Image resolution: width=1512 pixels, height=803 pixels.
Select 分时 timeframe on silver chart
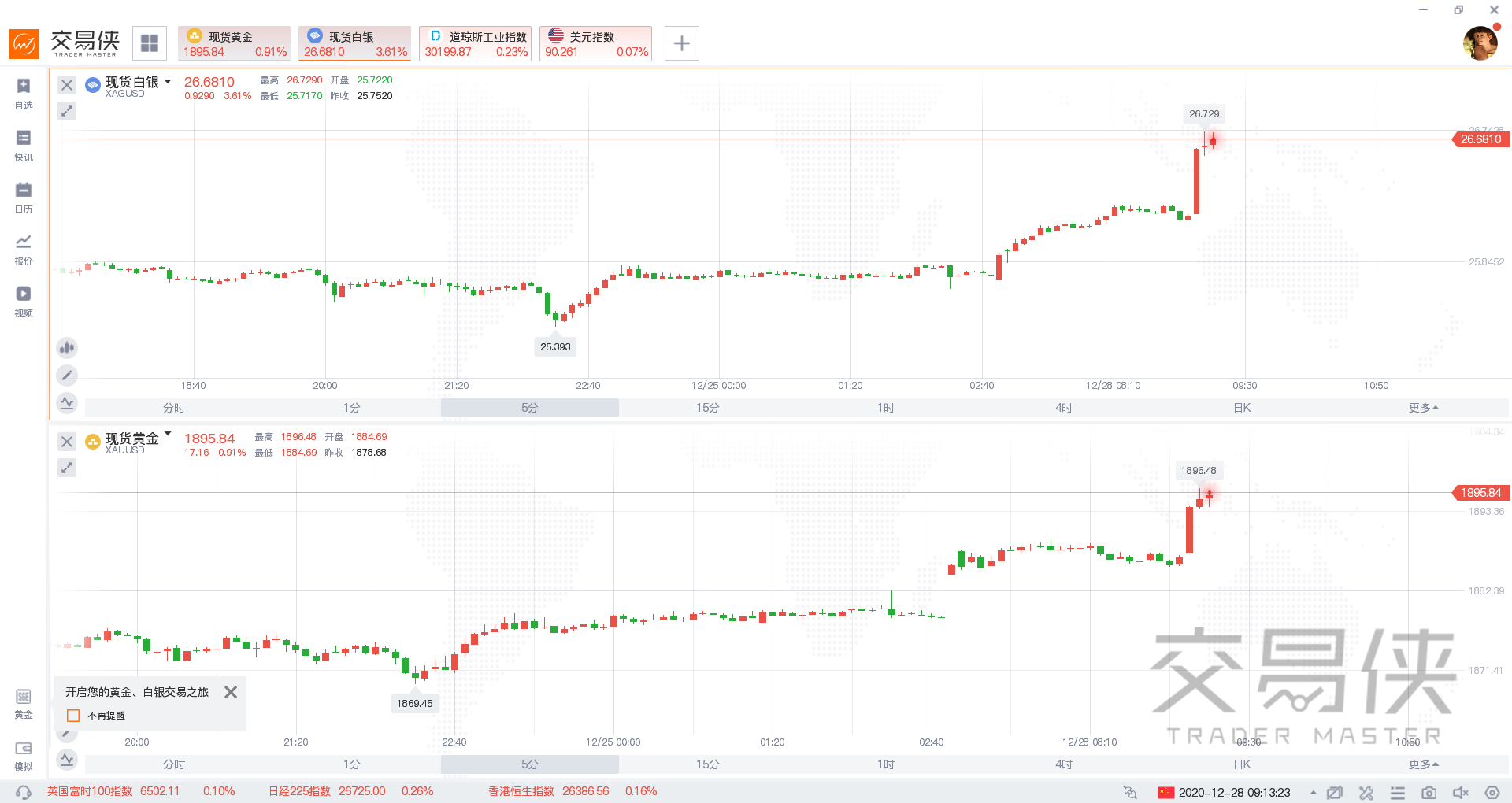pos(174,408)
